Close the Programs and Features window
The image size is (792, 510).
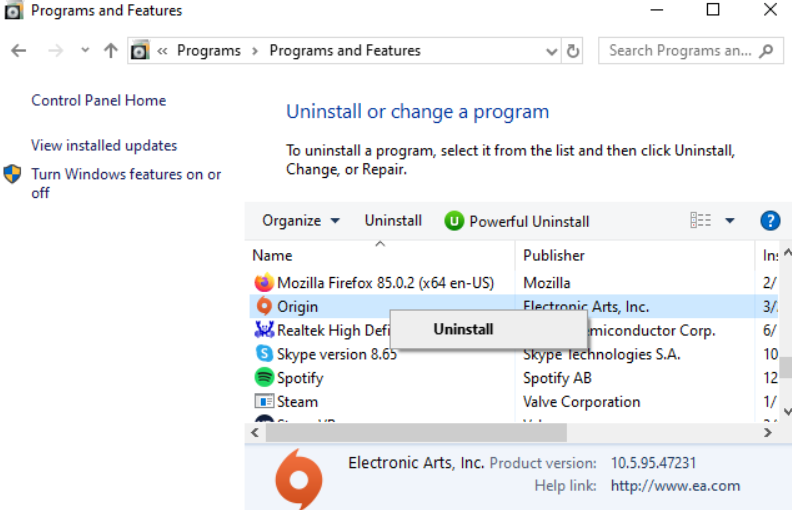click(770, 10)
